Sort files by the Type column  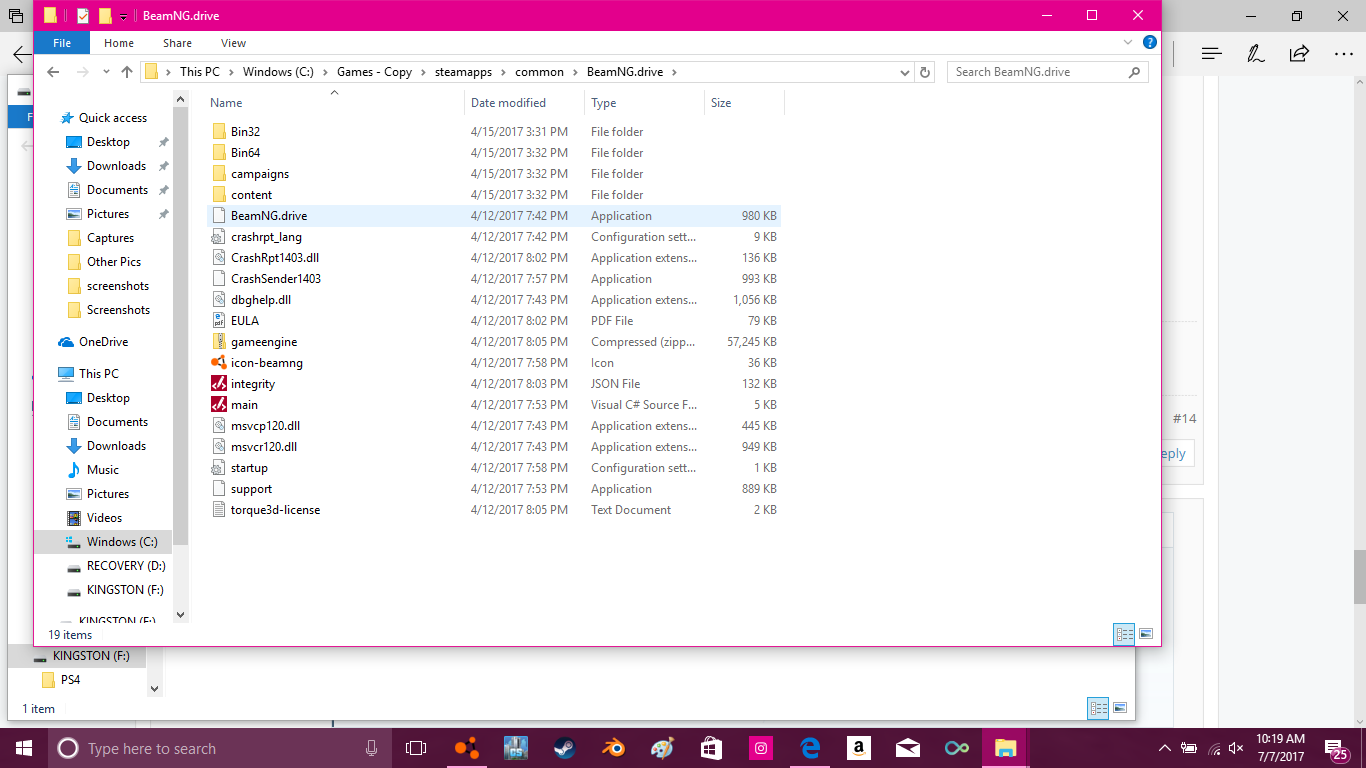[x=644, y=103]
